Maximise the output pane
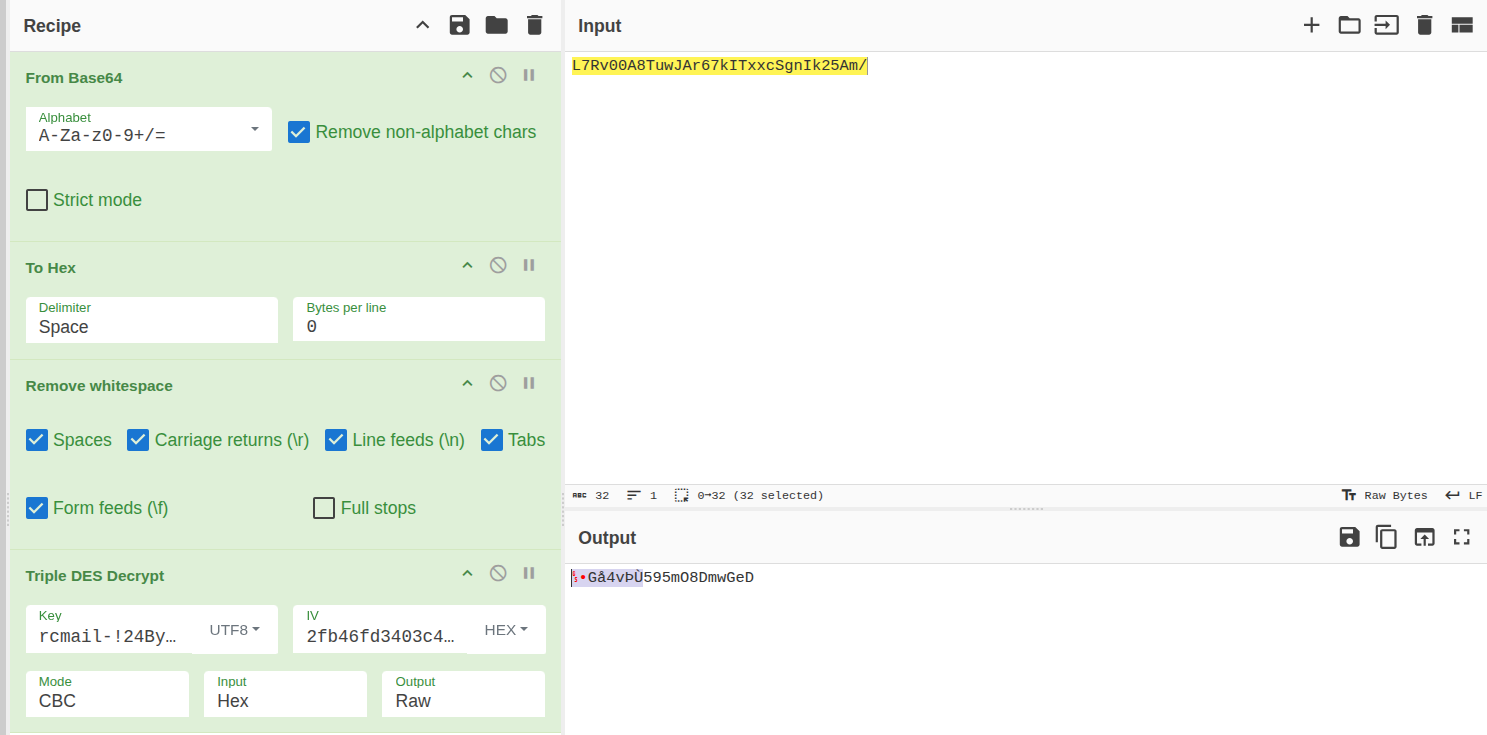 coord(1461,537)
